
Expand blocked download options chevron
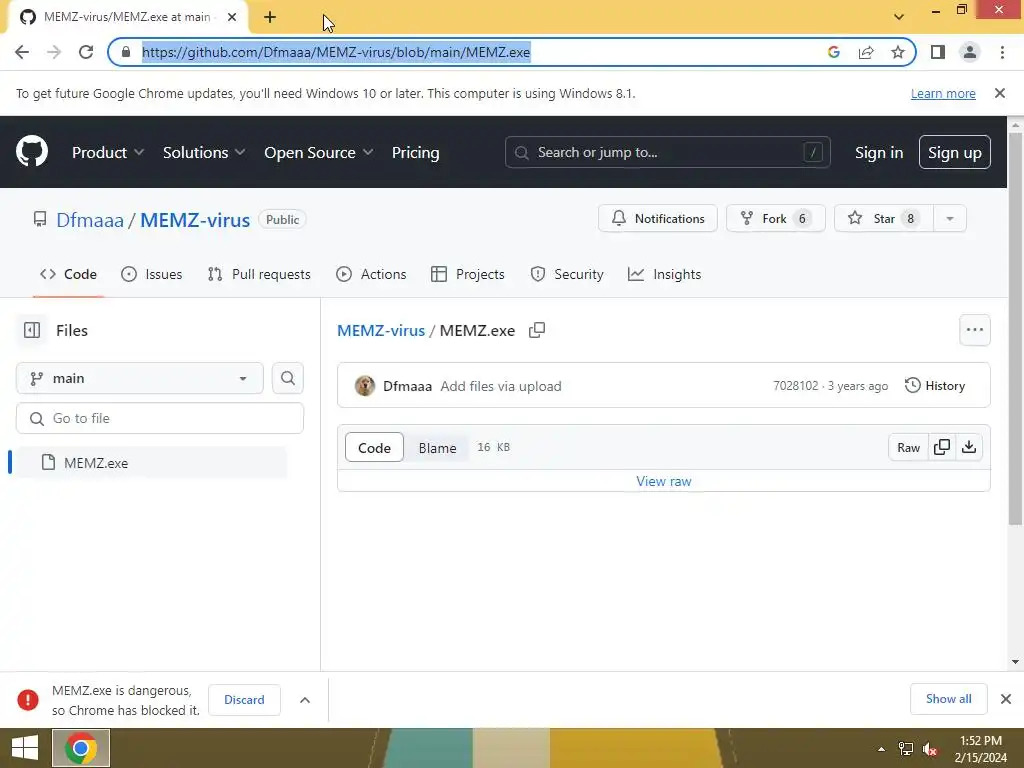click(x=304, y=699)
